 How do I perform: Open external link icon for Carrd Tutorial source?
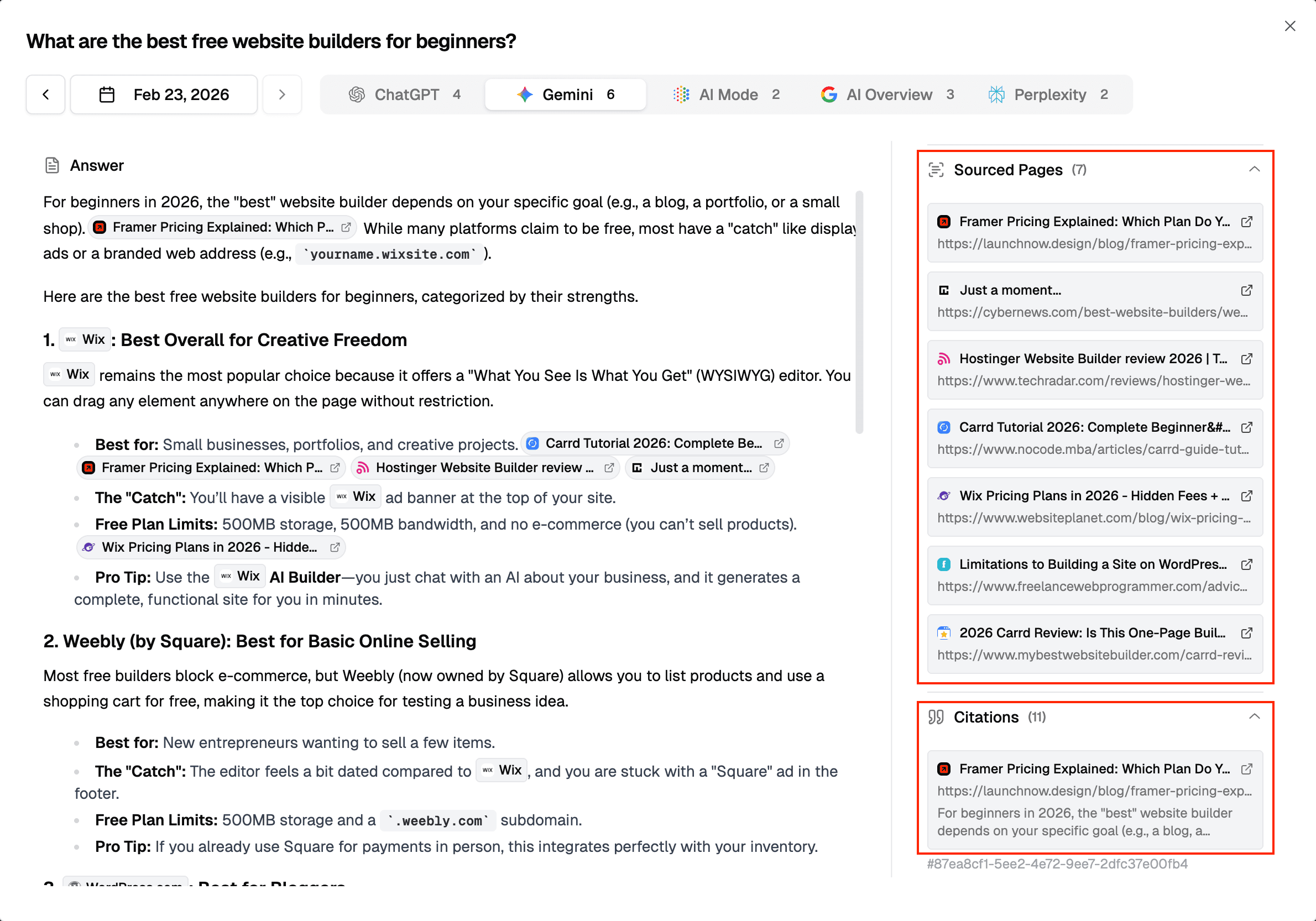1246,427
